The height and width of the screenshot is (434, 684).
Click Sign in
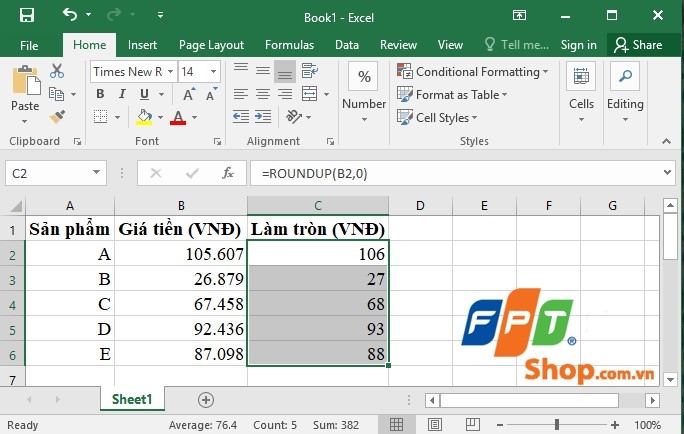(x=578, y=45)
